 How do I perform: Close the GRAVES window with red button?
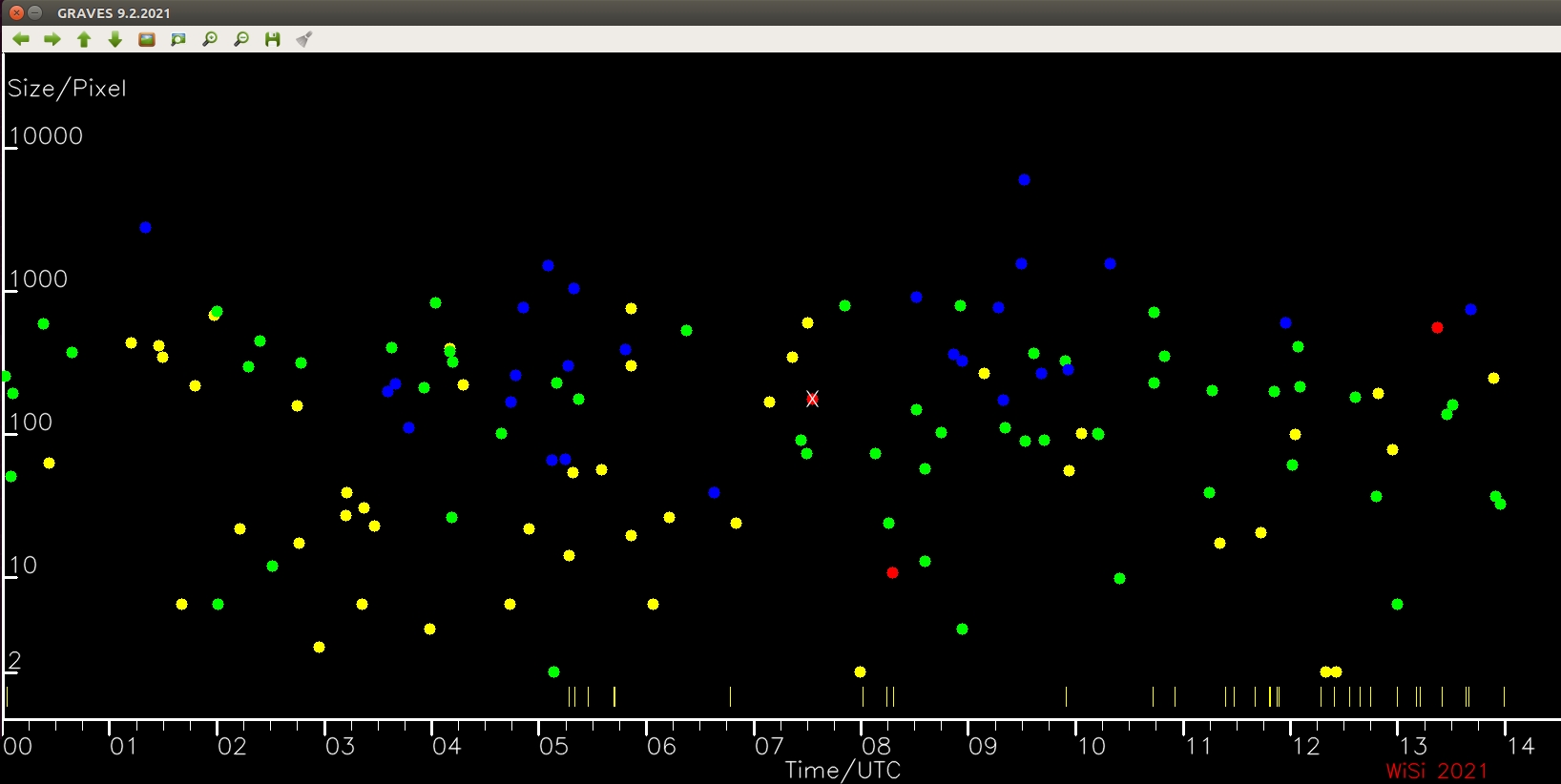(16, 12)
